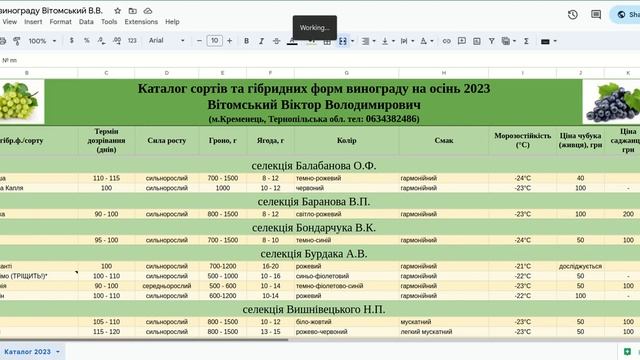This screenshot has width=640, height=360.
Task: Activate the paint format tool
Action: click(17, 41)
